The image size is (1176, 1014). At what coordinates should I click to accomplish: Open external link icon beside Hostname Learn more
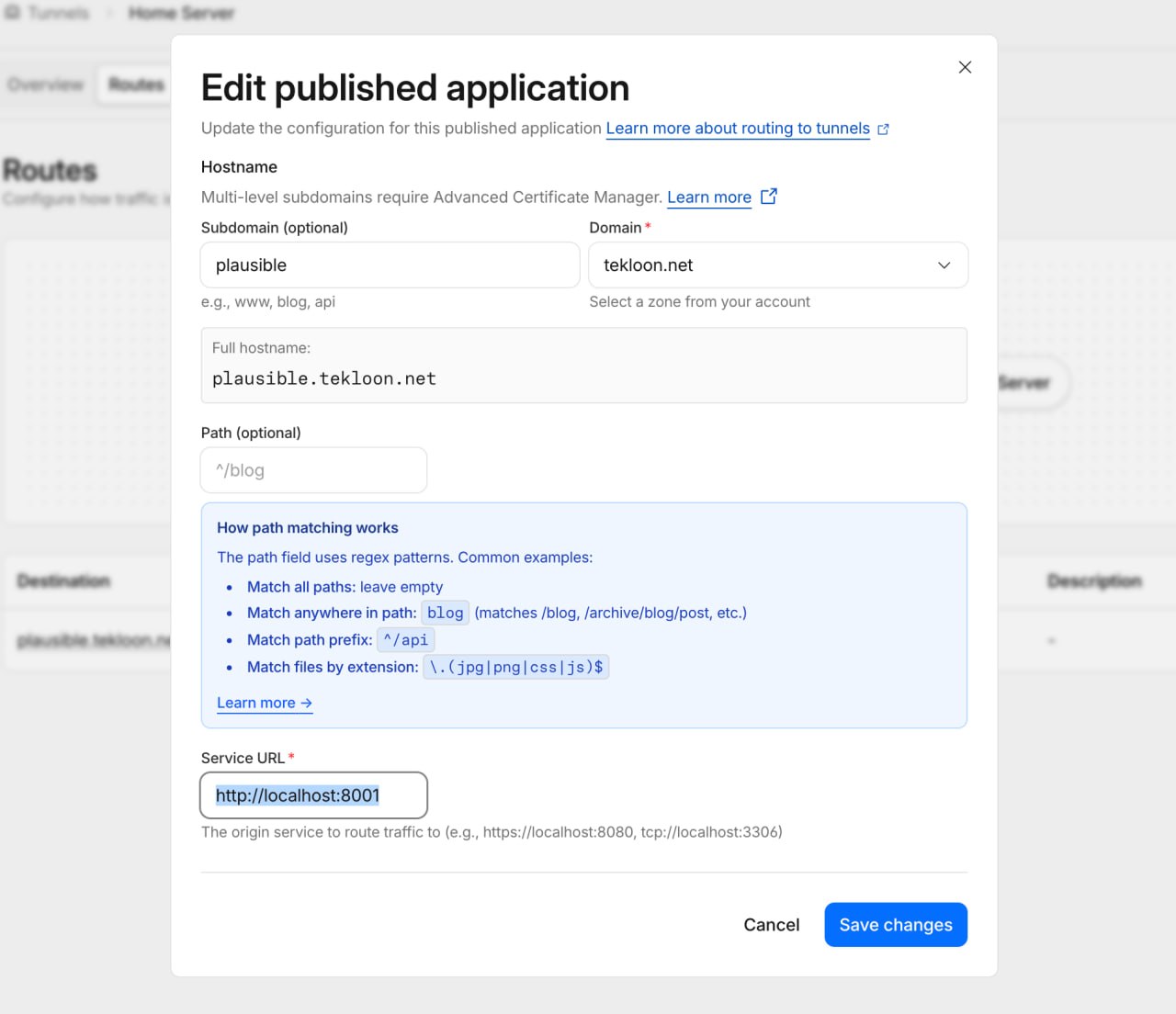pos(769,197)
